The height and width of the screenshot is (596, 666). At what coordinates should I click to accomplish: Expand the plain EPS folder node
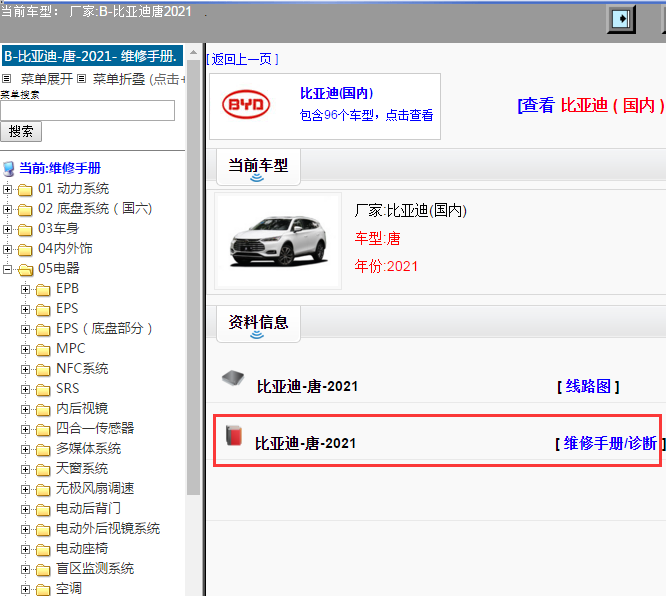click(x=25, y=309)
